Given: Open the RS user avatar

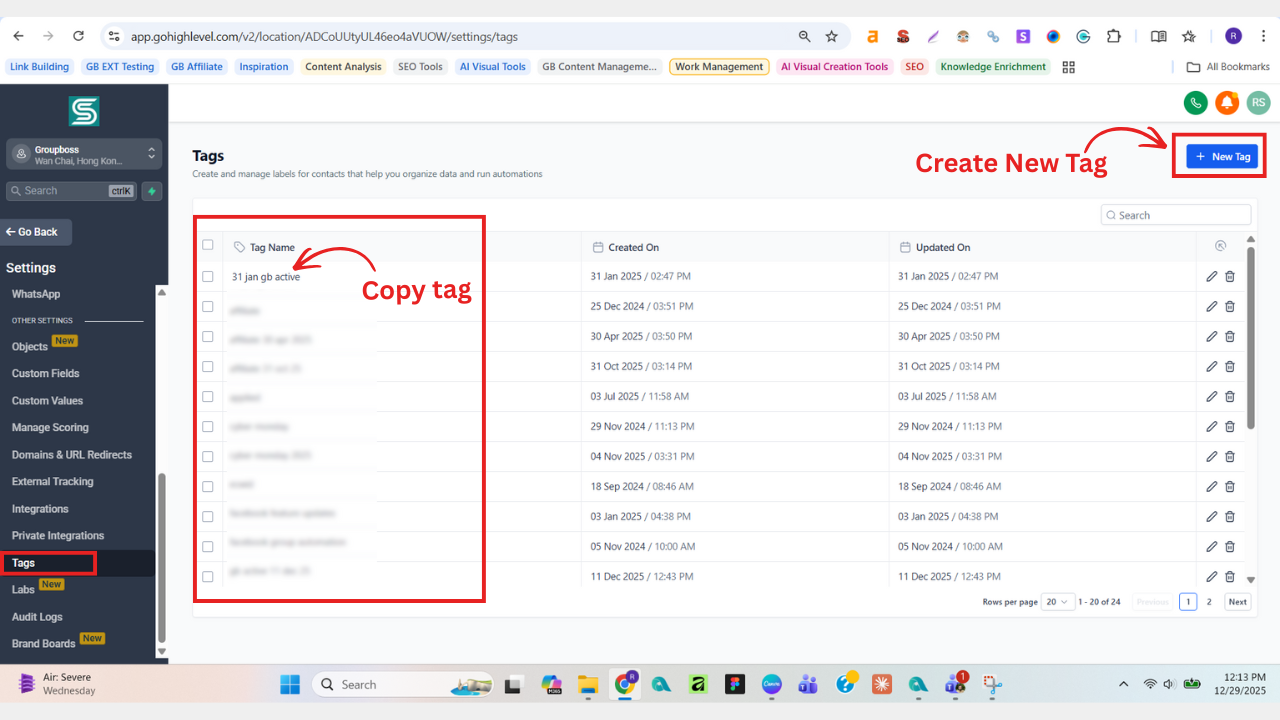Looking at the screenshot, I should point(1258,102).
